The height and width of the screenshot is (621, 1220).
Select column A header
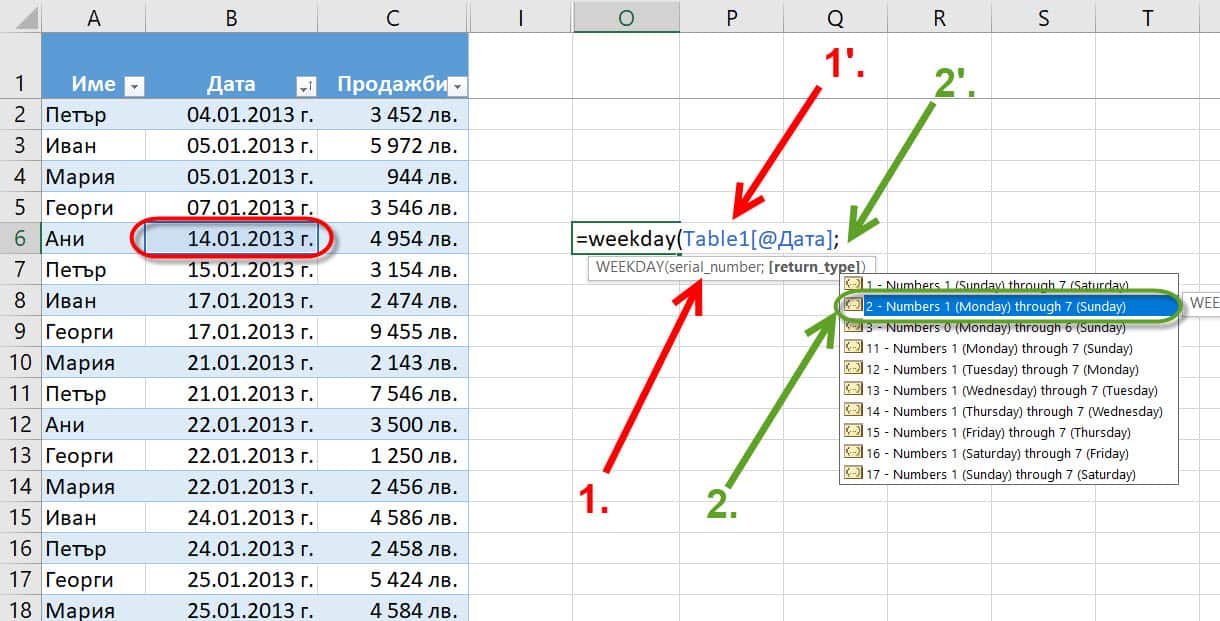tap(93, 17)
